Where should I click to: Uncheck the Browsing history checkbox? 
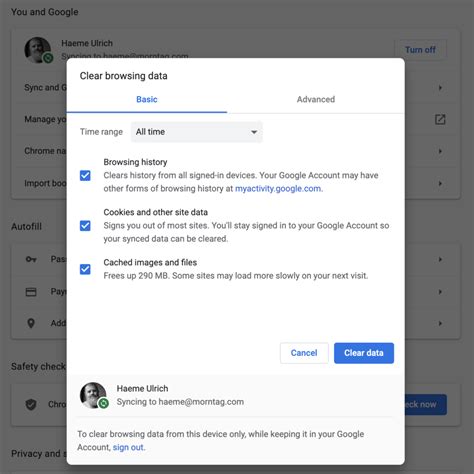tap(85, 175)
